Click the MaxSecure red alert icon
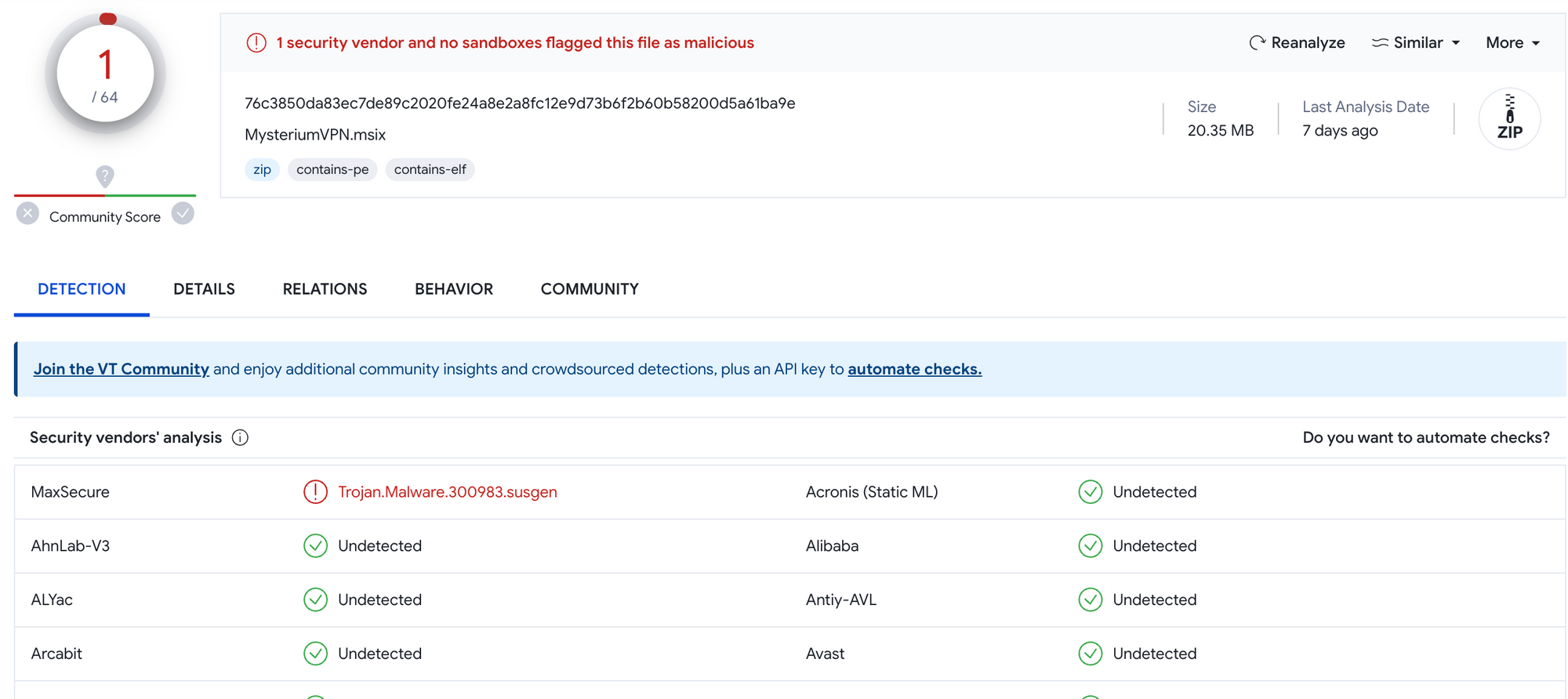Viewport: 1568px width, 699px height. 315,492
